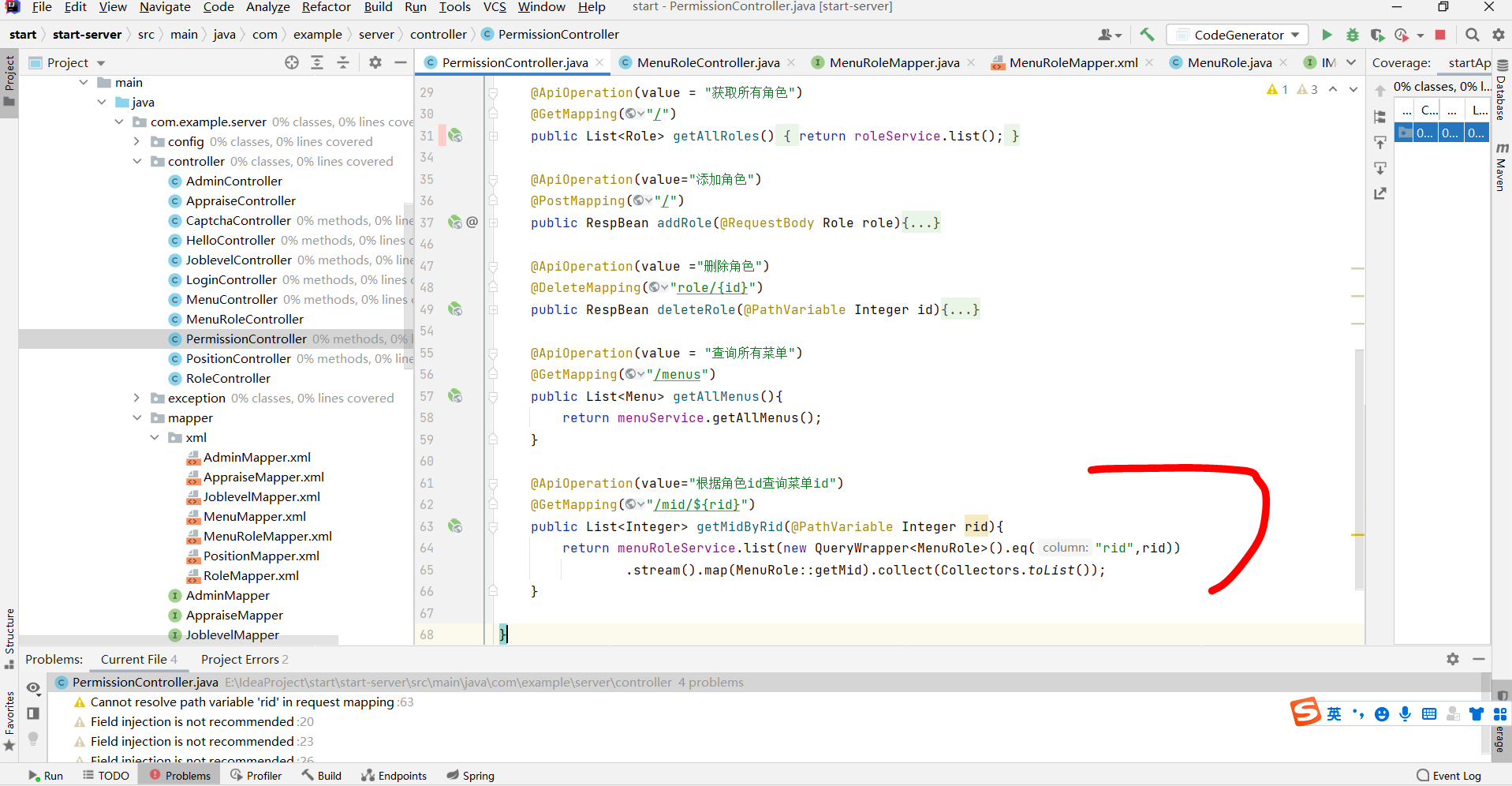Go to the next highlighted error arrow

tap(1353, 89)
